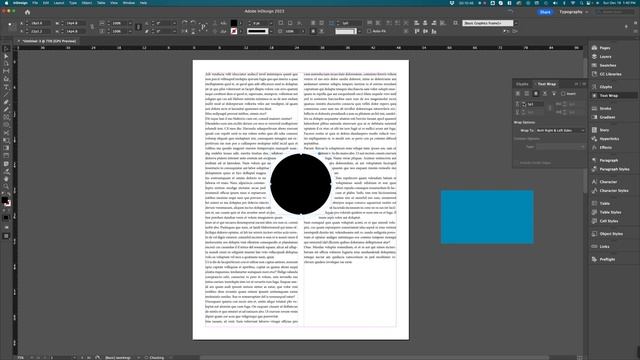Open the Apple menu
This screenshot has height=360, width=640.
pos(6,3)
